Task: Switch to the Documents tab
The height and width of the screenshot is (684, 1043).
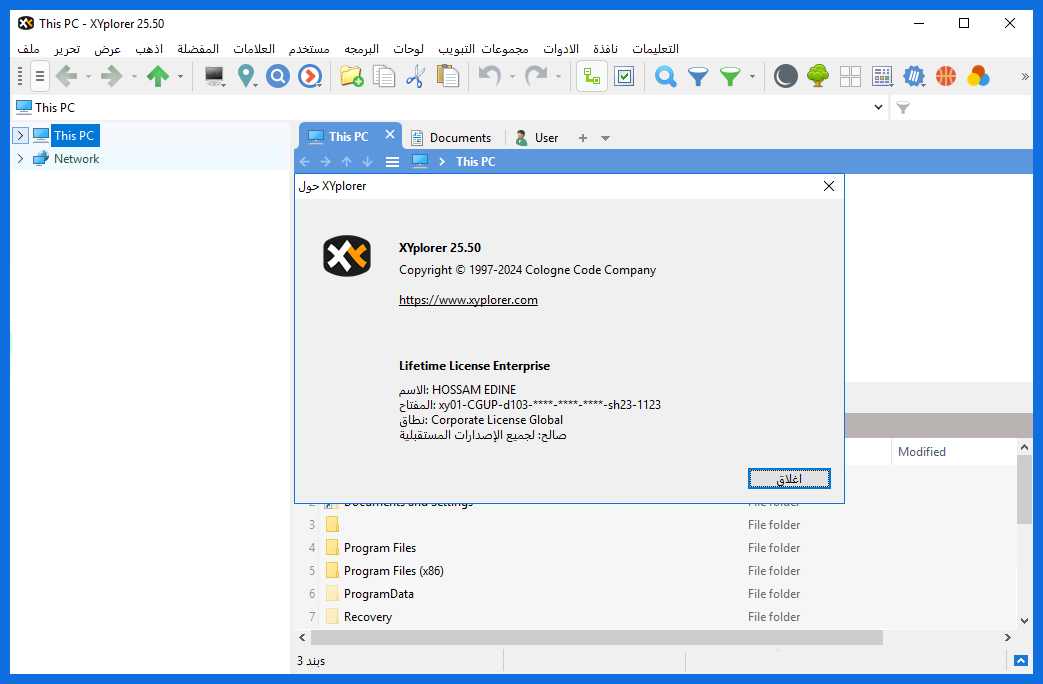Action: point(451,138)
